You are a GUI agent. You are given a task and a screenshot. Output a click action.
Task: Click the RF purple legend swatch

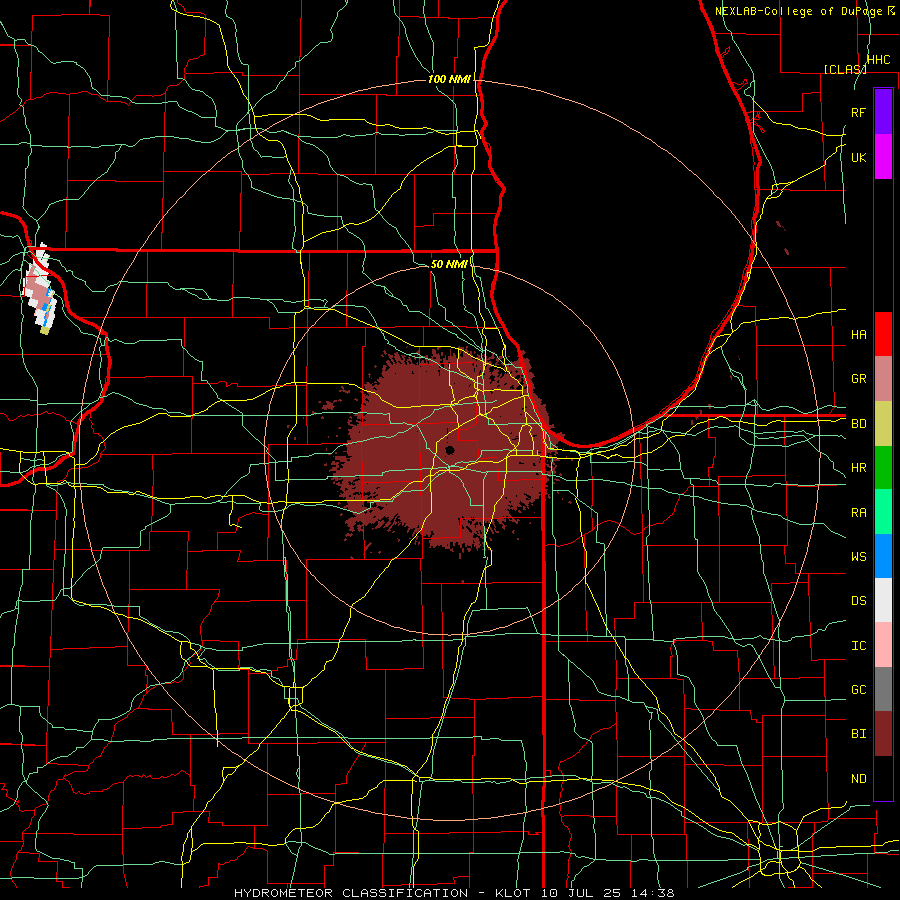click(x=883, y=112)
